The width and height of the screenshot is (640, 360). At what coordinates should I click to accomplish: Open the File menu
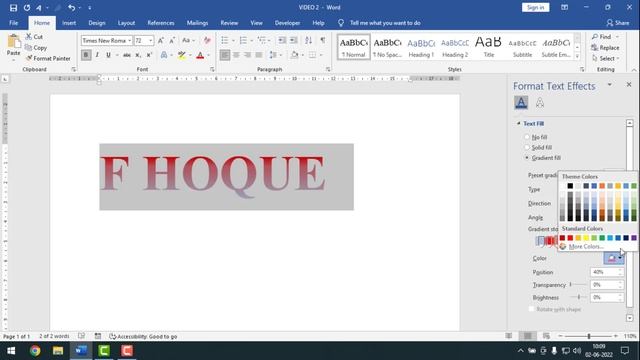(x=13, y=23)
